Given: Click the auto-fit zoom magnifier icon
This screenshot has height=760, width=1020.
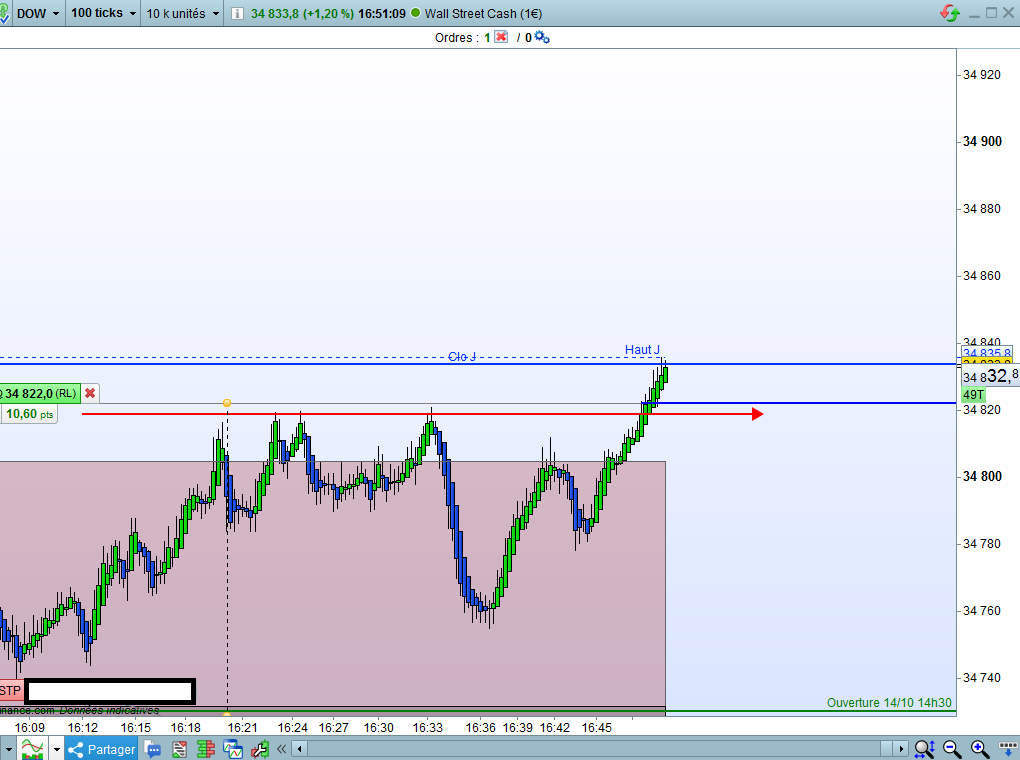Looking at the screenshot, I should coord(924,749).
